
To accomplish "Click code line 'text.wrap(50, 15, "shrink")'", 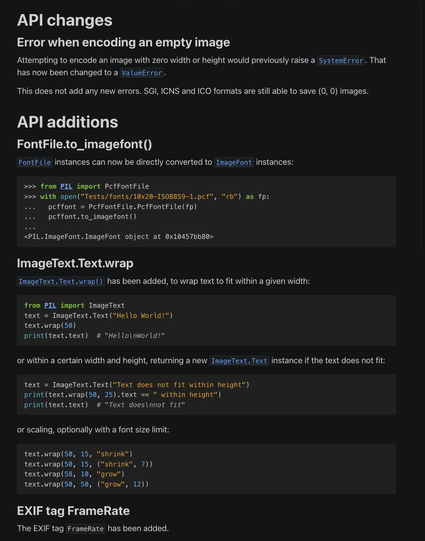I will (78, 454).
